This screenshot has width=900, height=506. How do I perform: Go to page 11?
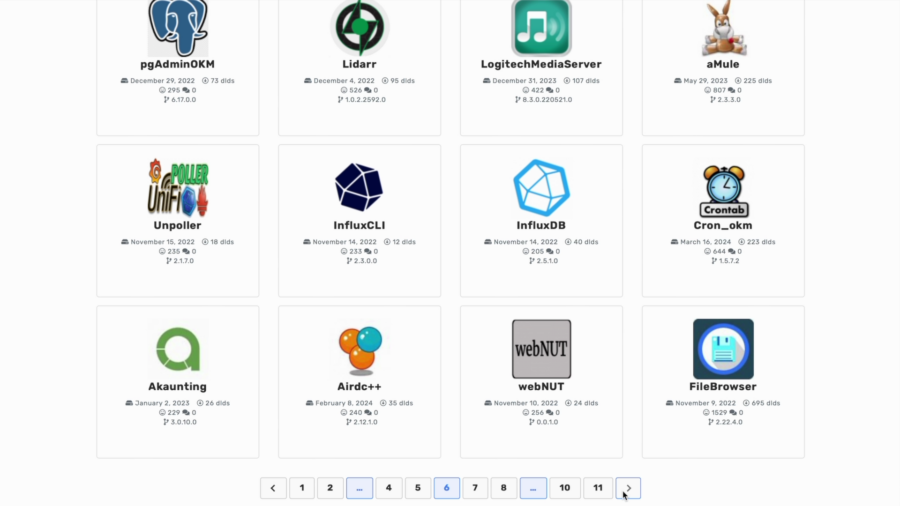(598, 488)
